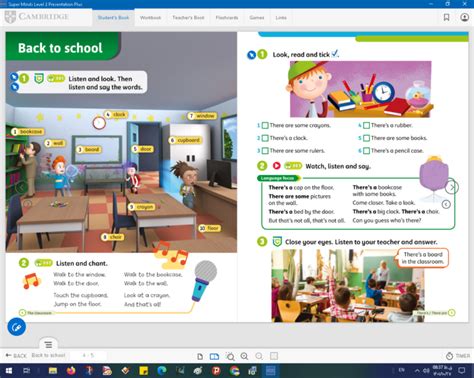Click the small circled arrow below the next-page arrow

(446, 204)
